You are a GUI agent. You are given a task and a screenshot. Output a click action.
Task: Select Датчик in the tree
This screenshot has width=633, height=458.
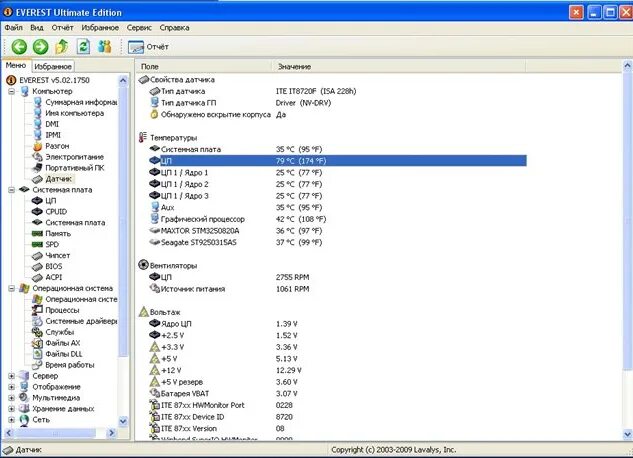click(59, 179)
